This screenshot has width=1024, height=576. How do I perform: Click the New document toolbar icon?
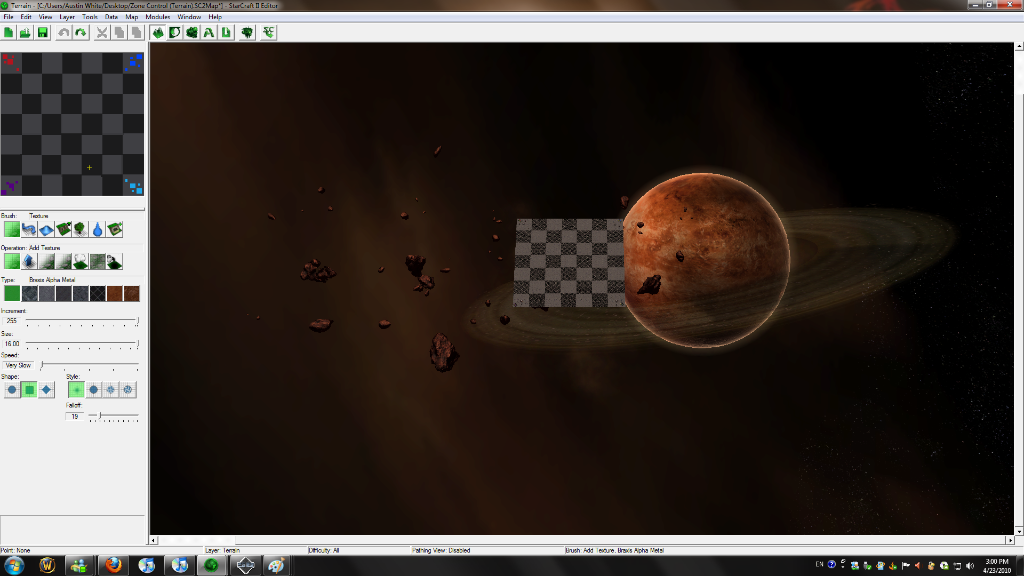(x=8, y=33)
